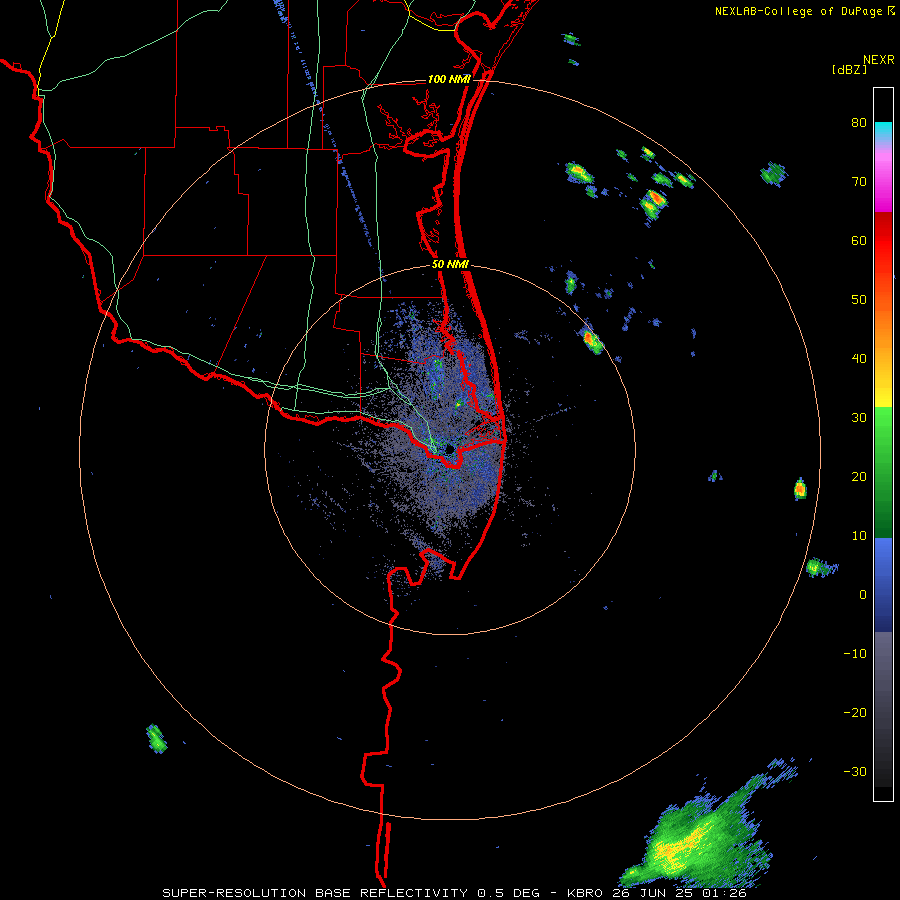The width and height of the screenshot is (900, 900).
Task: Select the 80 value on dBZ scale
Action: (859, 123)
